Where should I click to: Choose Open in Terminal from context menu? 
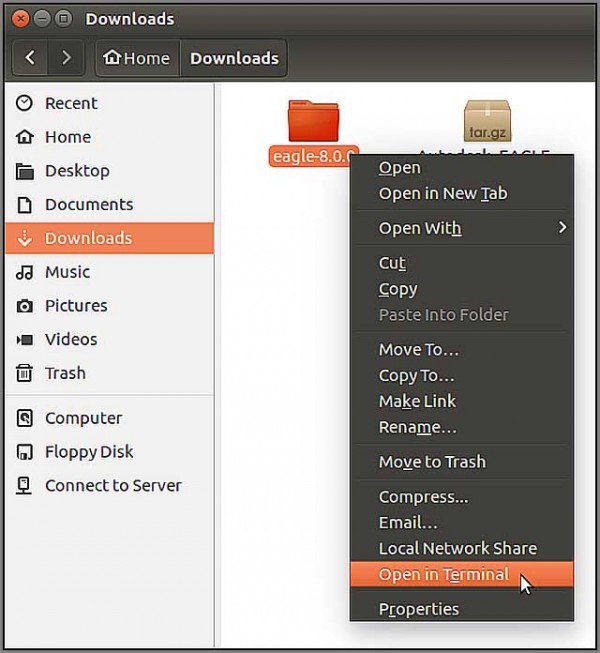click(444, 575)
